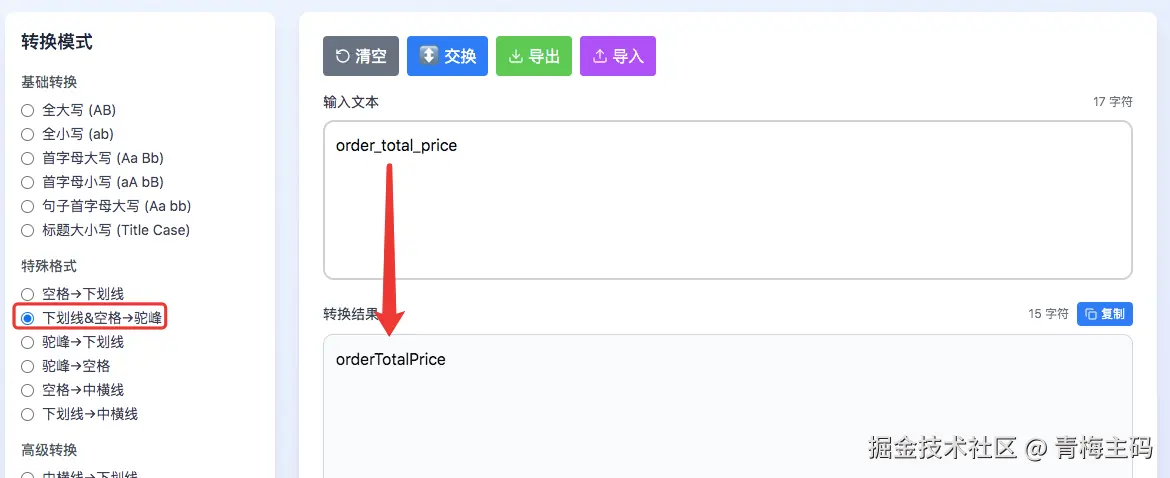Select 句子首字母大写 (Aa bb) option
The image size is (1170, 478).
coord(28,206)
